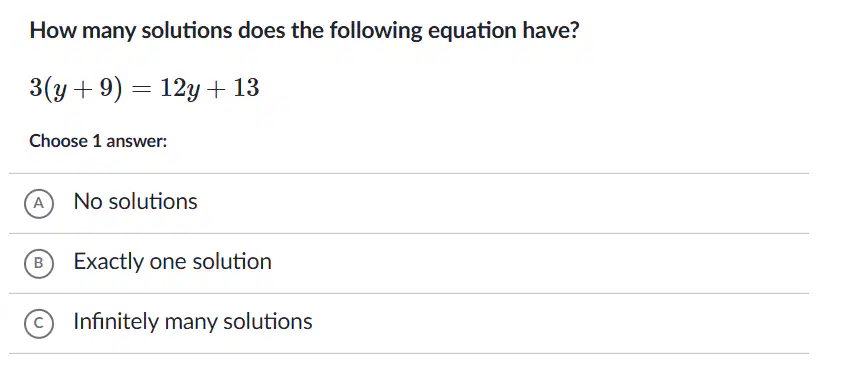Screen dimensions: 849x367
Task: Click the word 'No' in option A
Action: click(x=88, y=202)
